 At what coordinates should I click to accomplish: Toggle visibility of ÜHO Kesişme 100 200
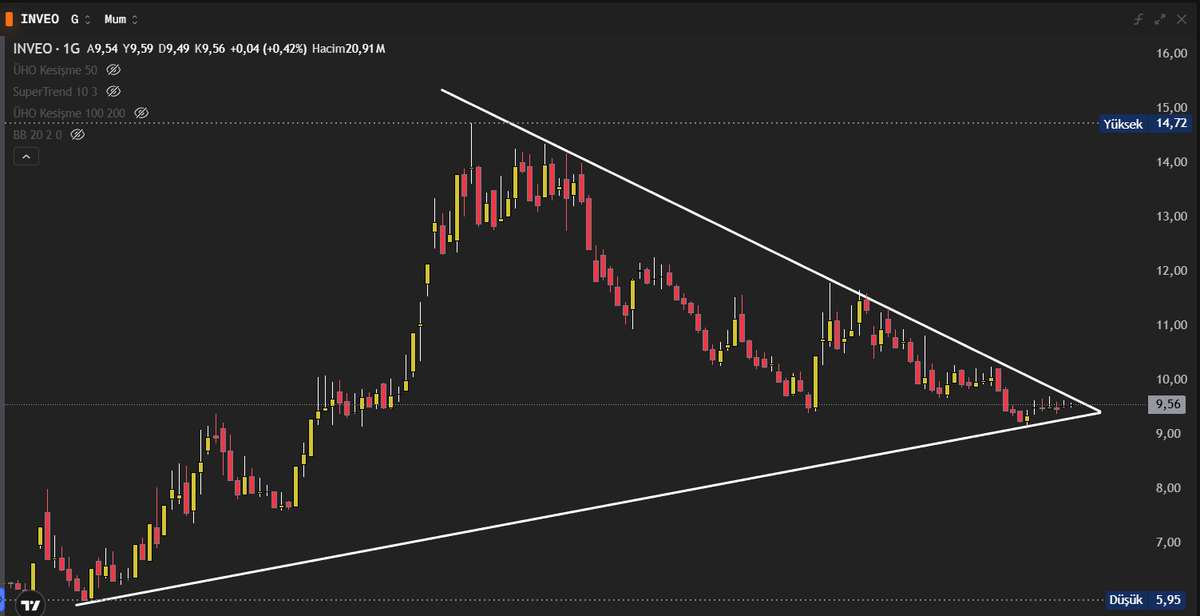pos(141,113)
